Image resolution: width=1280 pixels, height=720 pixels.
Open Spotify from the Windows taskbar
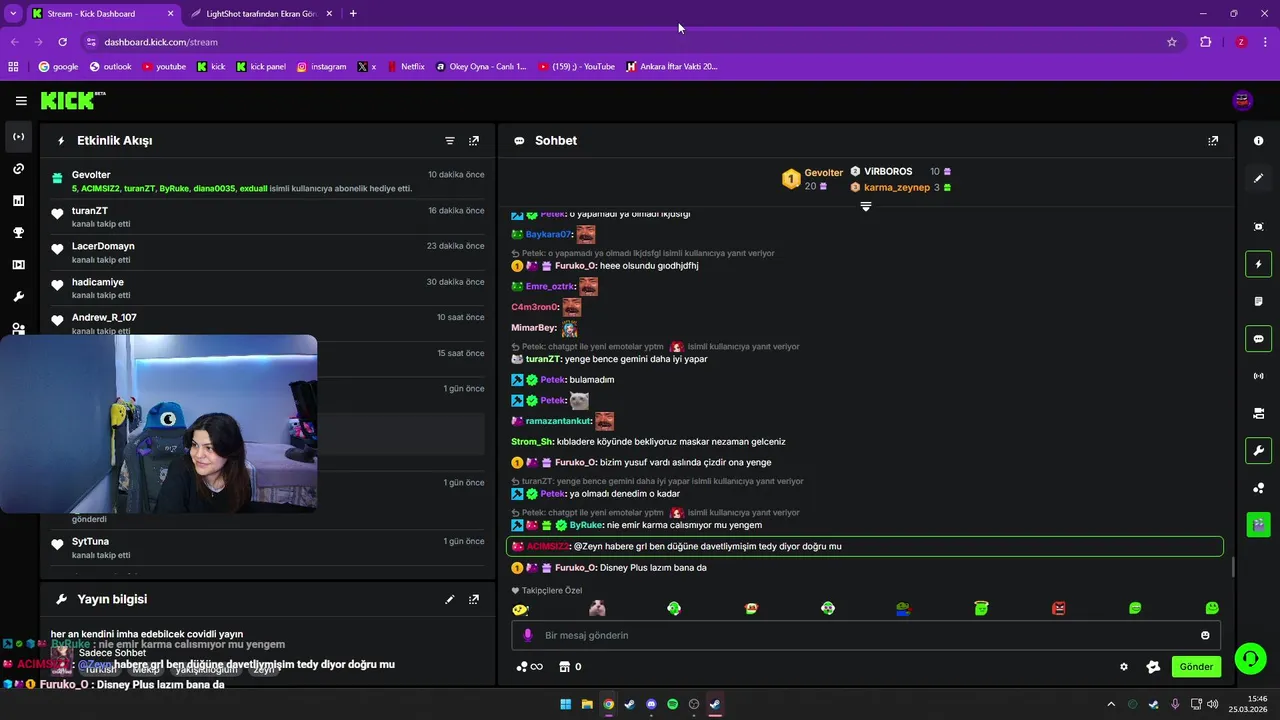[672, 704]
